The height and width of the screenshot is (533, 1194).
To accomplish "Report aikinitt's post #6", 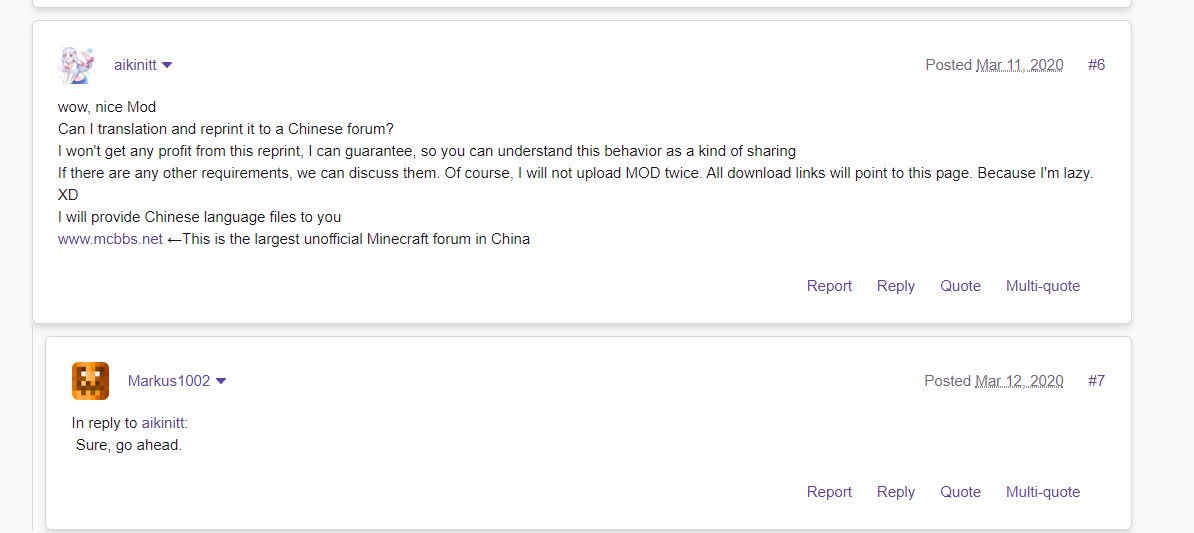I will 829,286.
